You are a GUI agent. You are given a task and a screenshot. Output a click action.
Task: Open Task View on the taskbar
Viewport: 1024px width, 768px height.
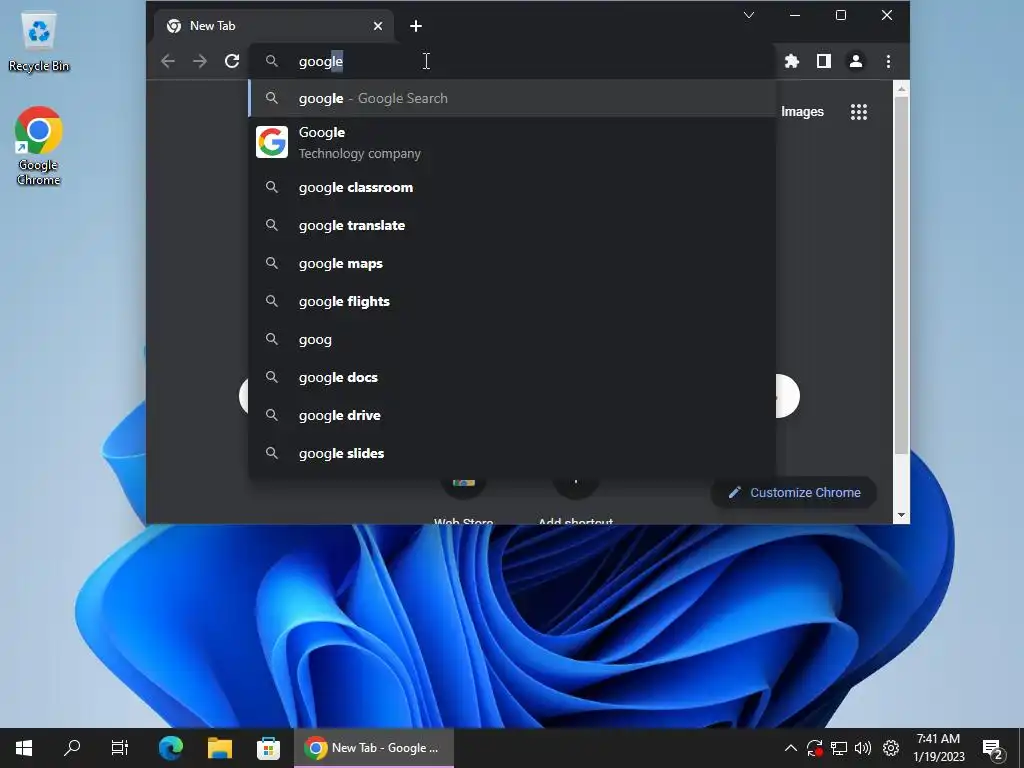(120, 748)
